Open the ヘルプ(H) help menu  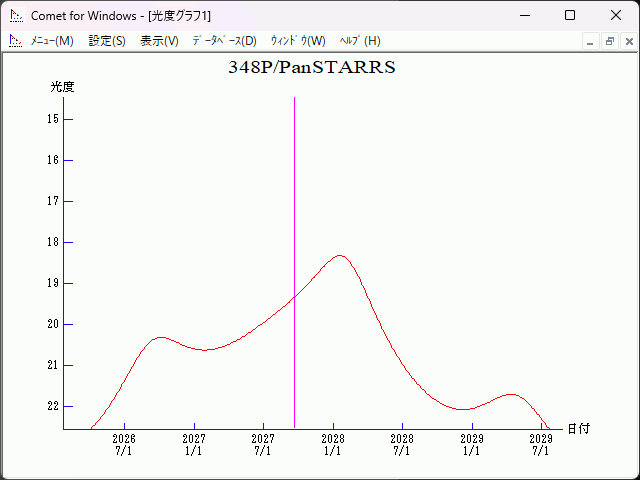[360, 41]
